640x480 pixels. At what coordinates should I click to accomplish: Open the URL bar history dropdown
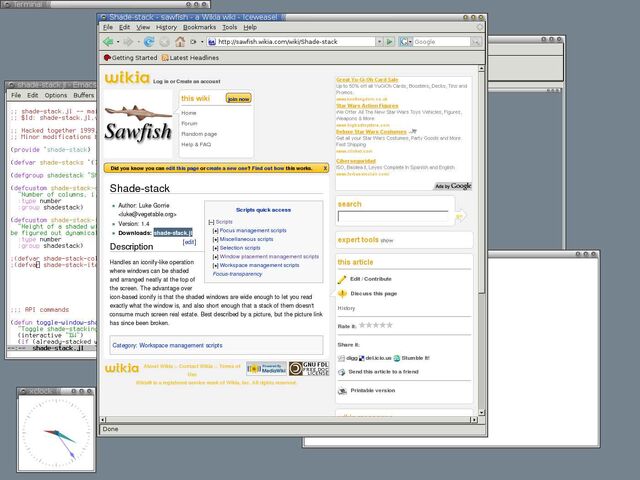[379, 42]
